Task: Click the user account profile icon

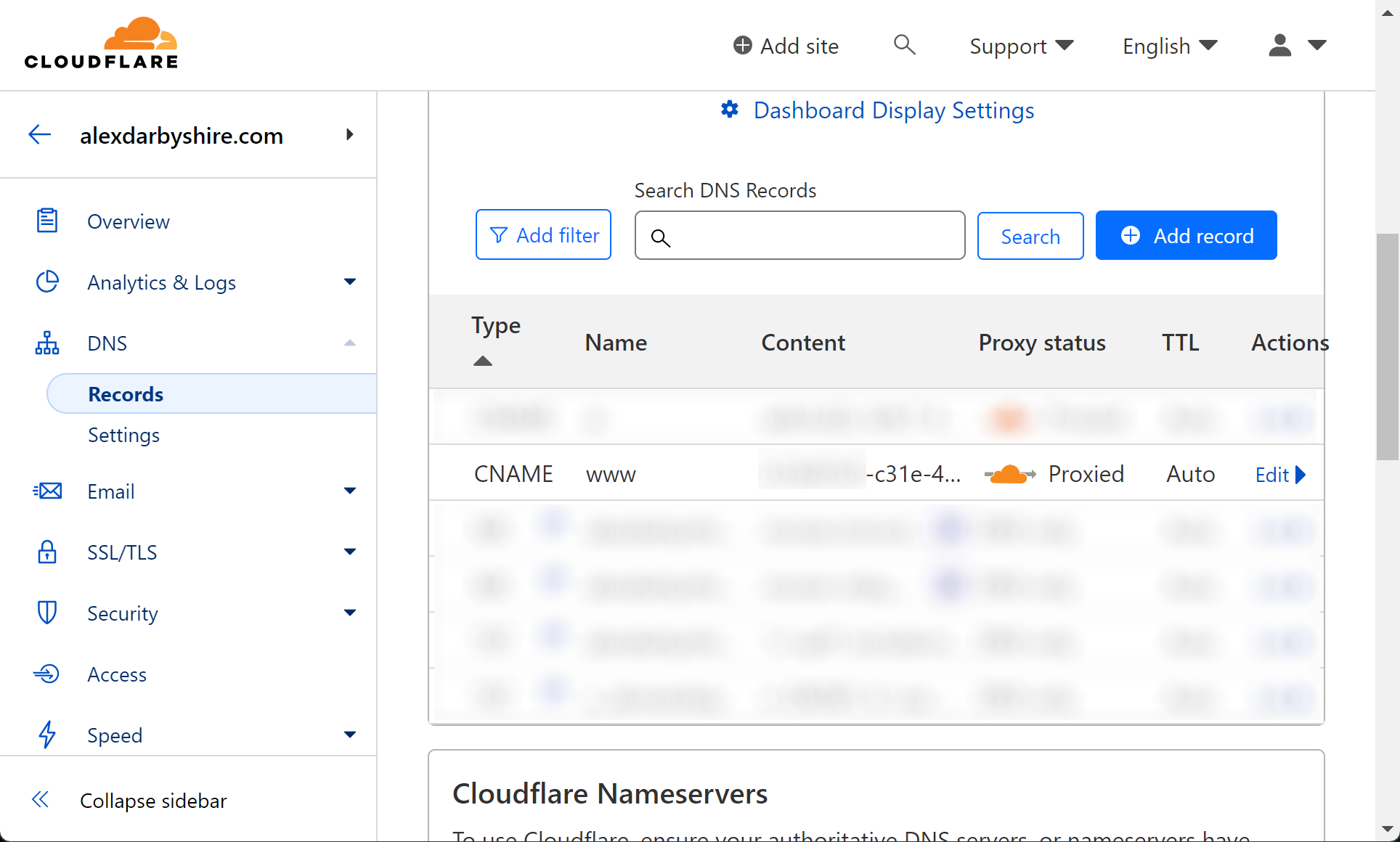Action: pyautogui.click(x=1279, y=45)
